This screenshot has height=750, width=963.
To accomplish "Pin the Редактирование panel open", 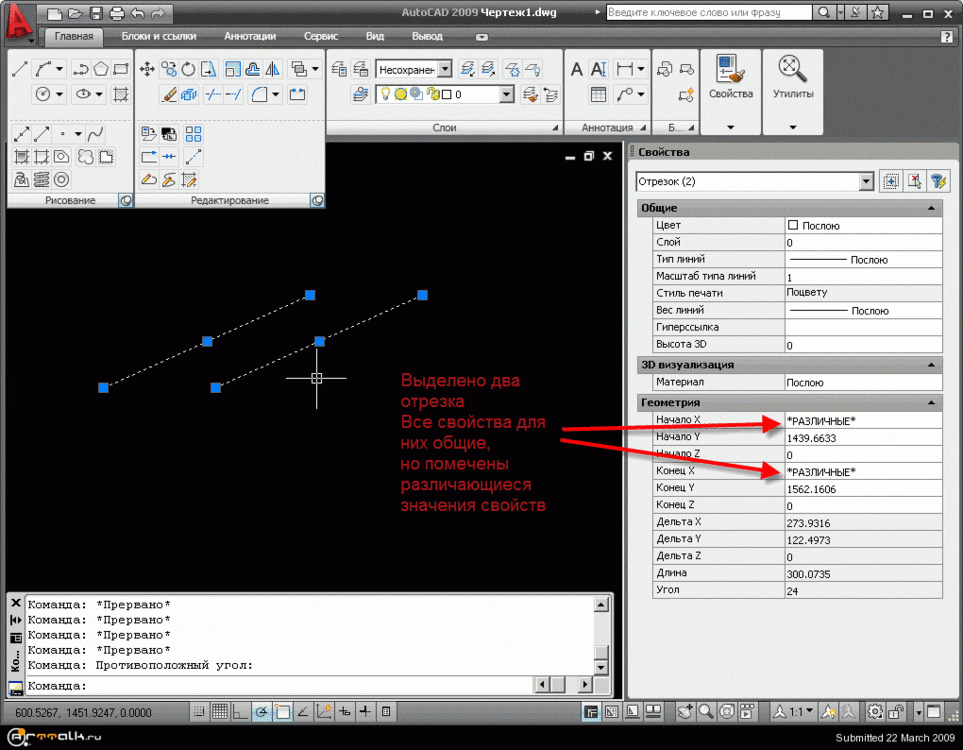I will pos(317,200).
